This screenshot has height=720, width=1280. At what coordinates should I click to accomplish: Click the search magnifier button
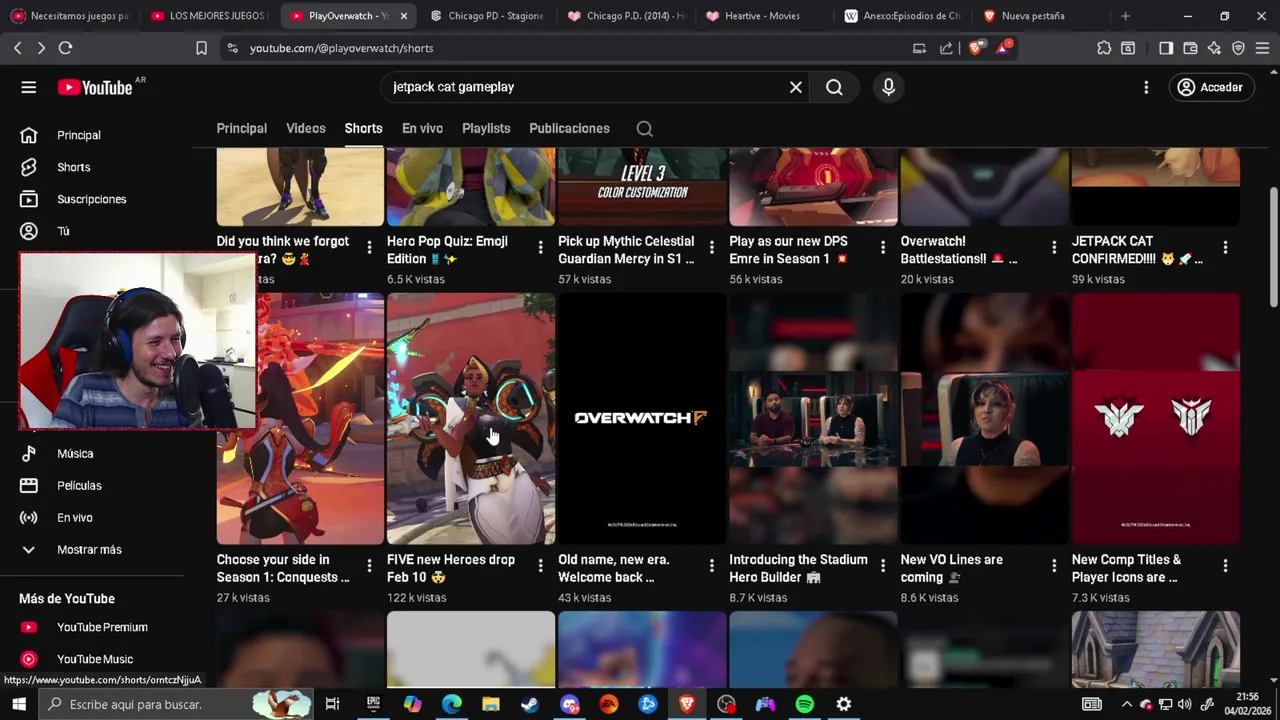834,87
